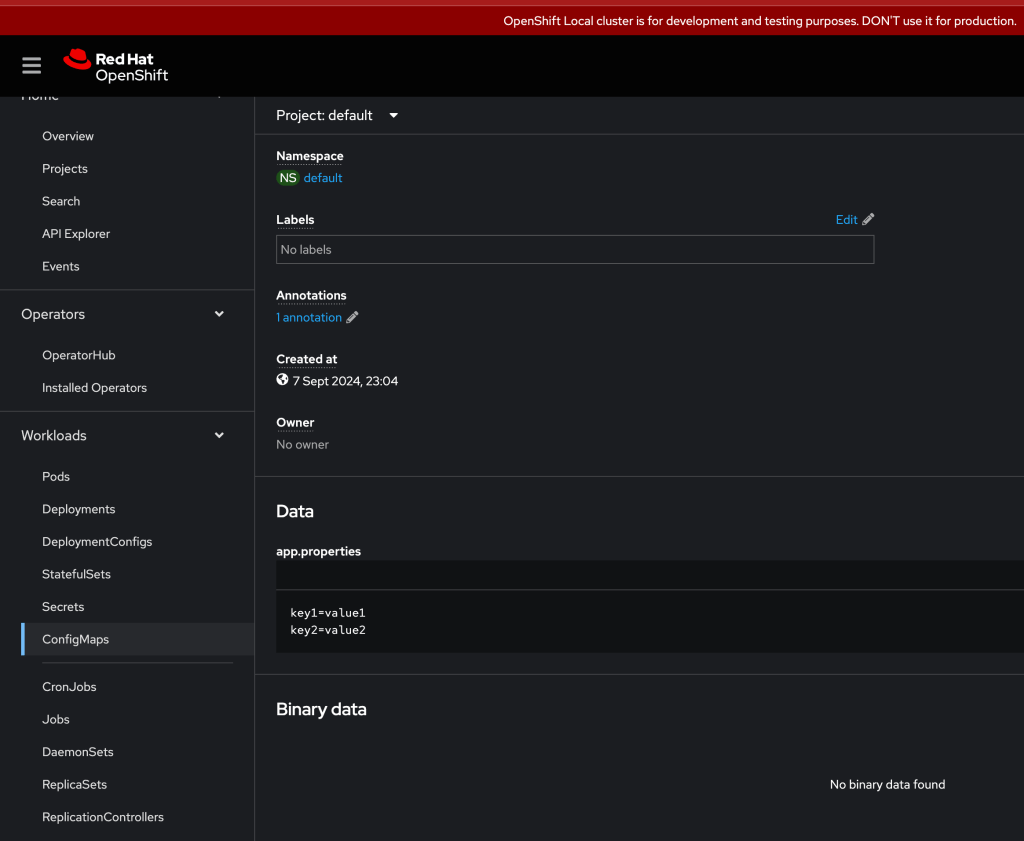Click the default namespace link
Screen dimensions: 1024x841
[323, 178]
